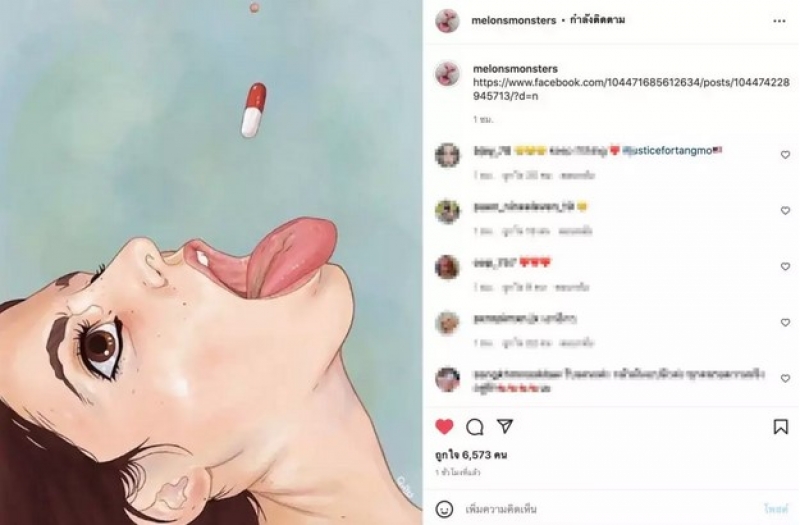Open the facebook.com link in caption
The width and height of the screenshot is (800, 525).
tap(631, 89)
